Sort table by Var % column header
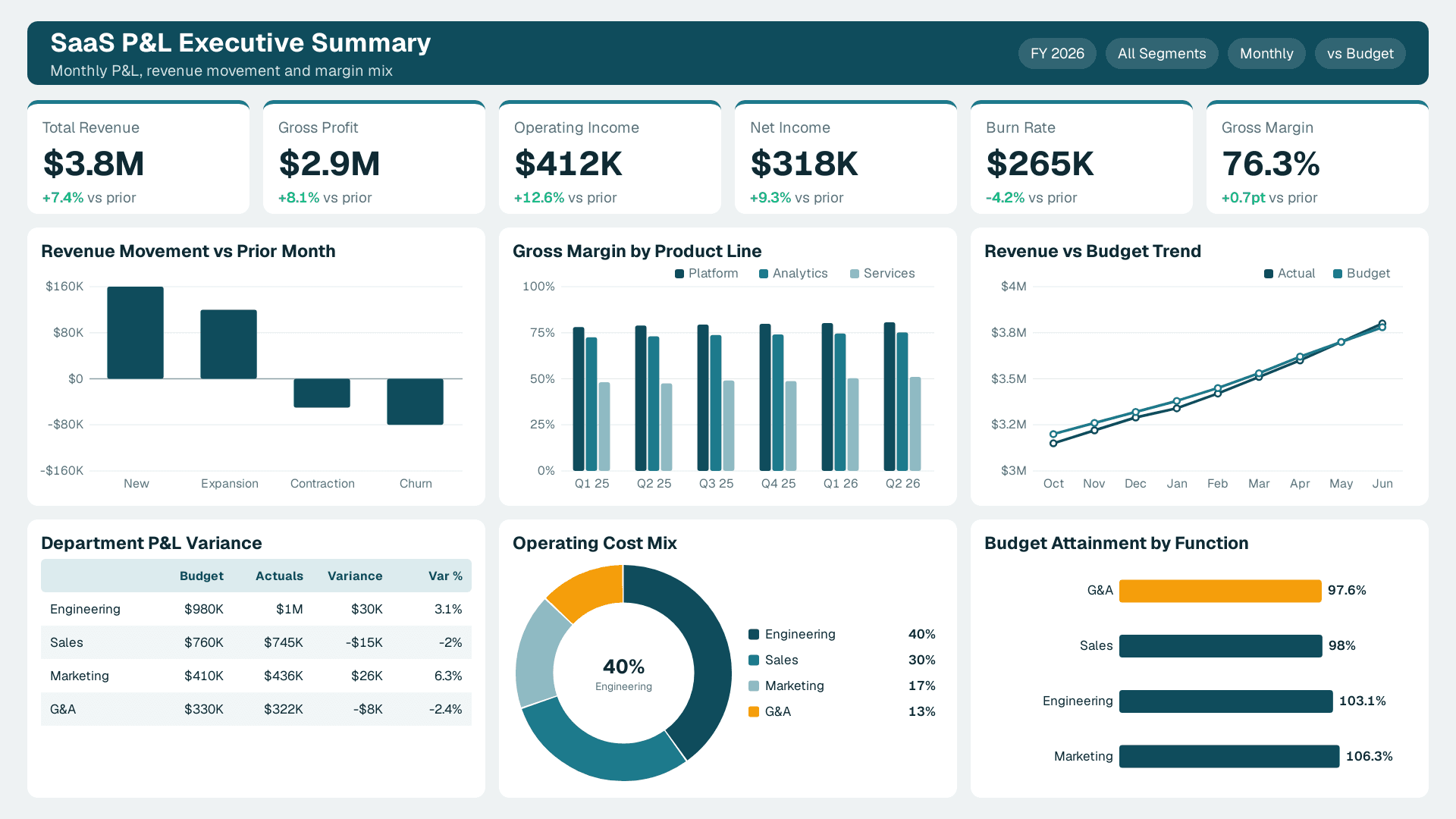 (445, 576)
